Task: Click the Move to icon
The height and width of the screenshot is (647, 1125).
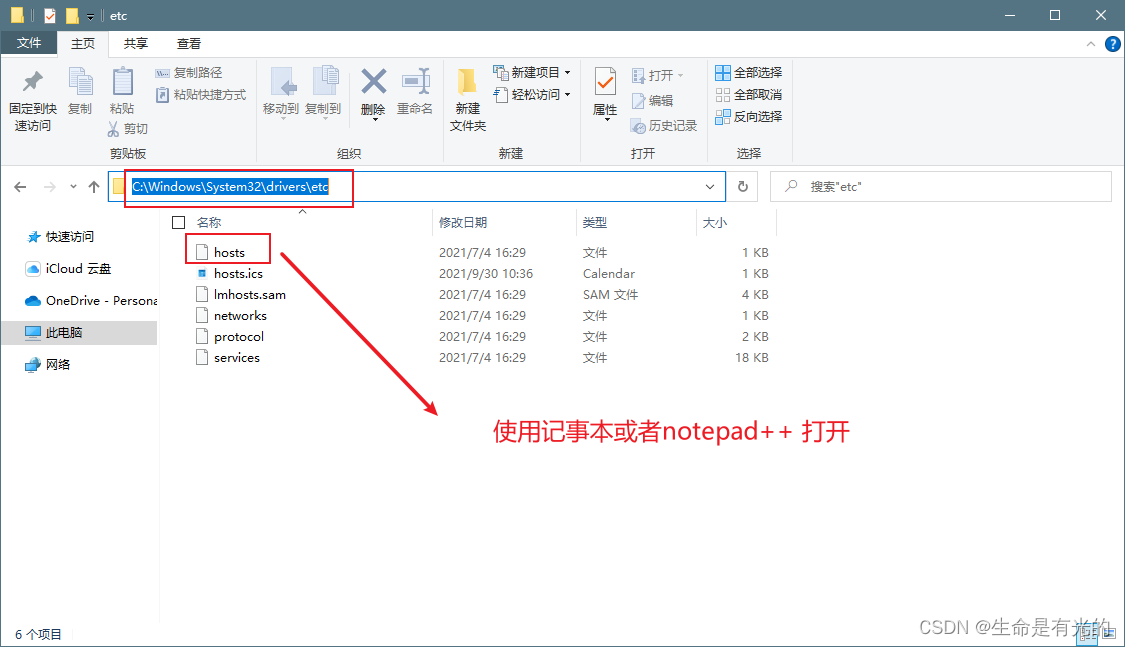Action: (281, 84)
